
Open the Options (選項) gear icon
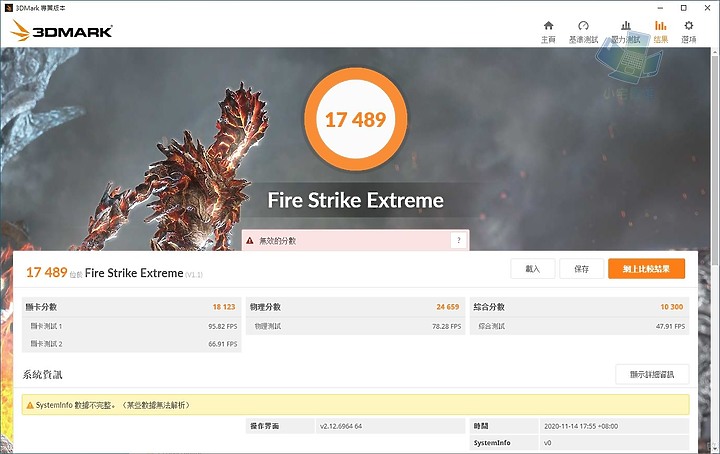coord(688,26)
